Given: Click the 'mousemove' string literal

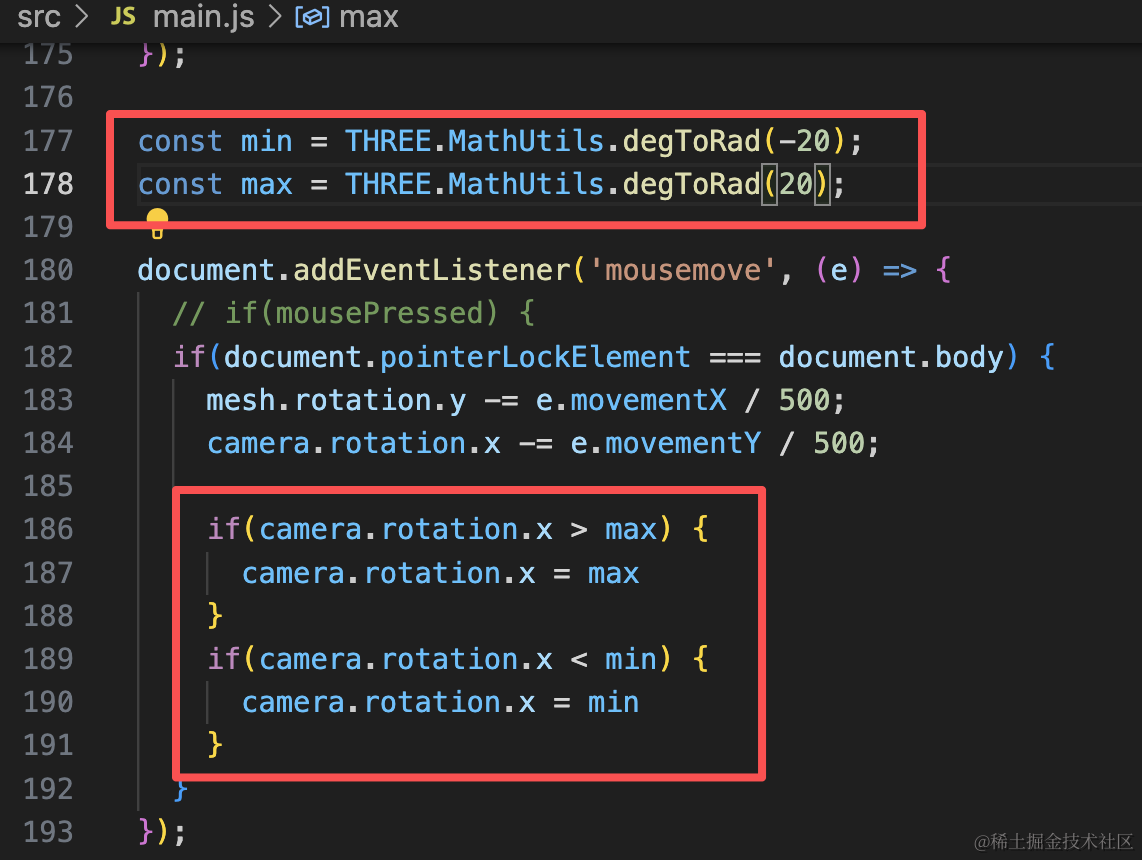Looking at the screenshot, I should point(683,270).
